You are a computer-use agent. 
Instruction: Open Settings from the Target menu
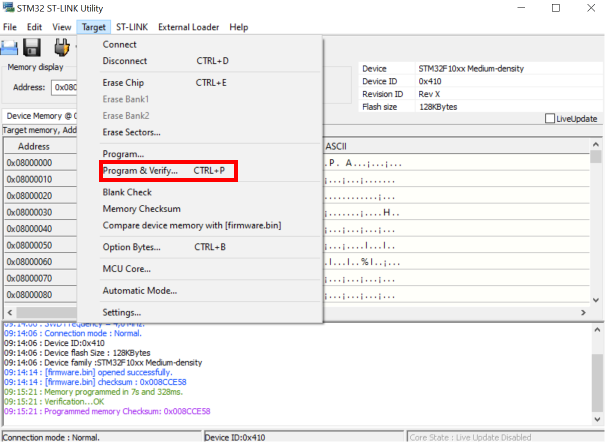[122, 313]
